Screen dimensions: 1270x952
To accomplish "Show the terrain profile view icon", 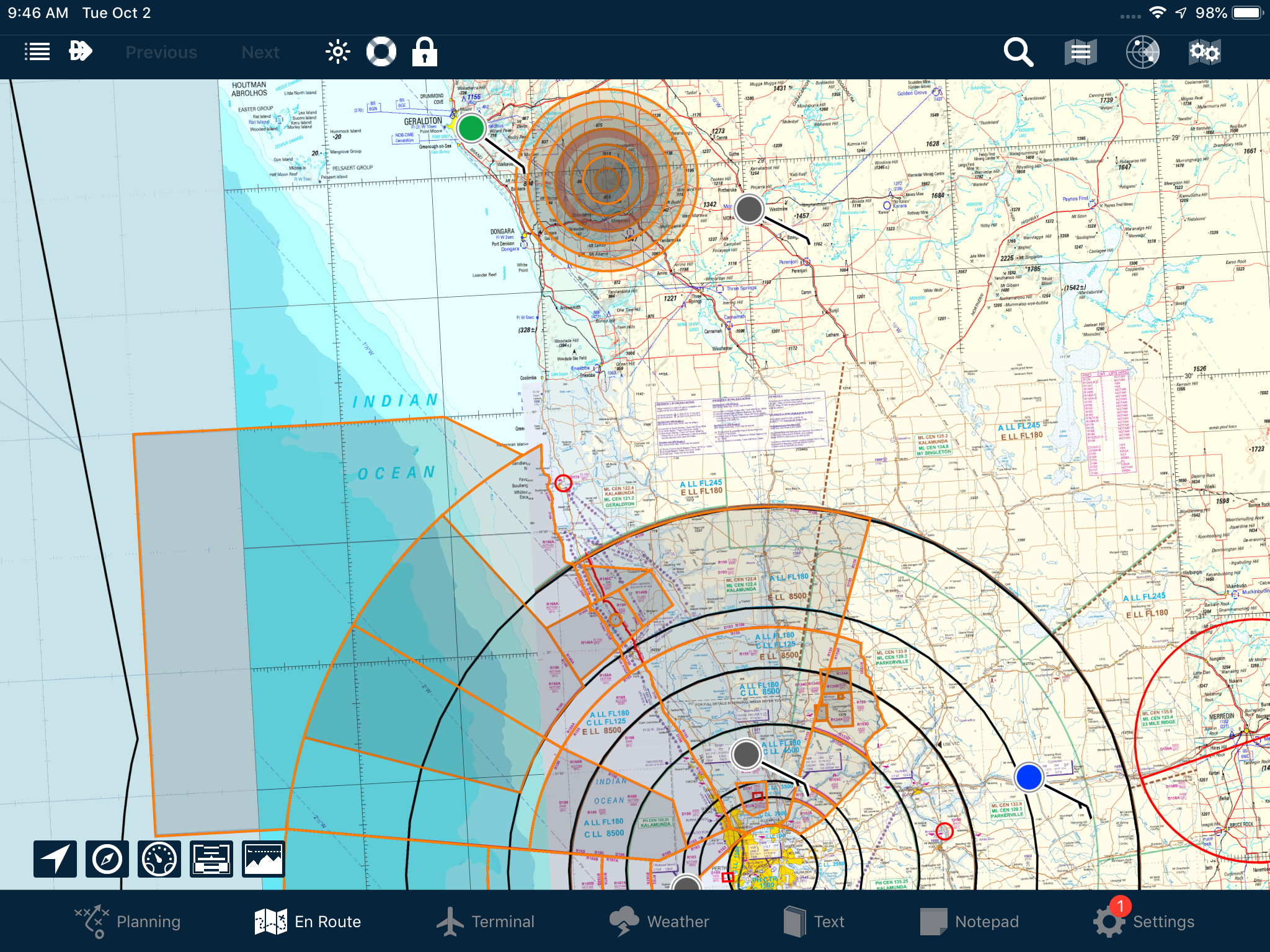I will coord(264,859).
